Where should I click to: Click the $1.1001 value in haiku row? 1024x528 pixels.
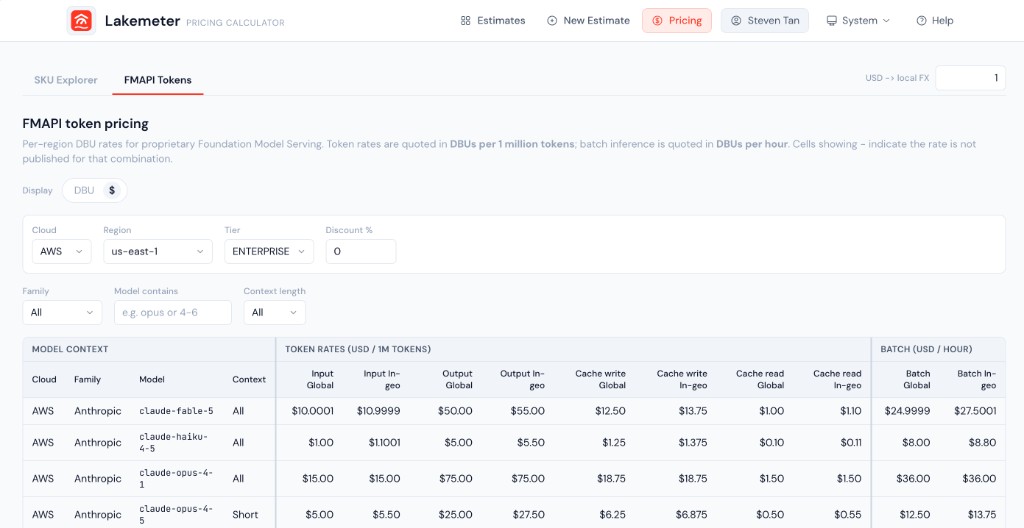[384, 442]
